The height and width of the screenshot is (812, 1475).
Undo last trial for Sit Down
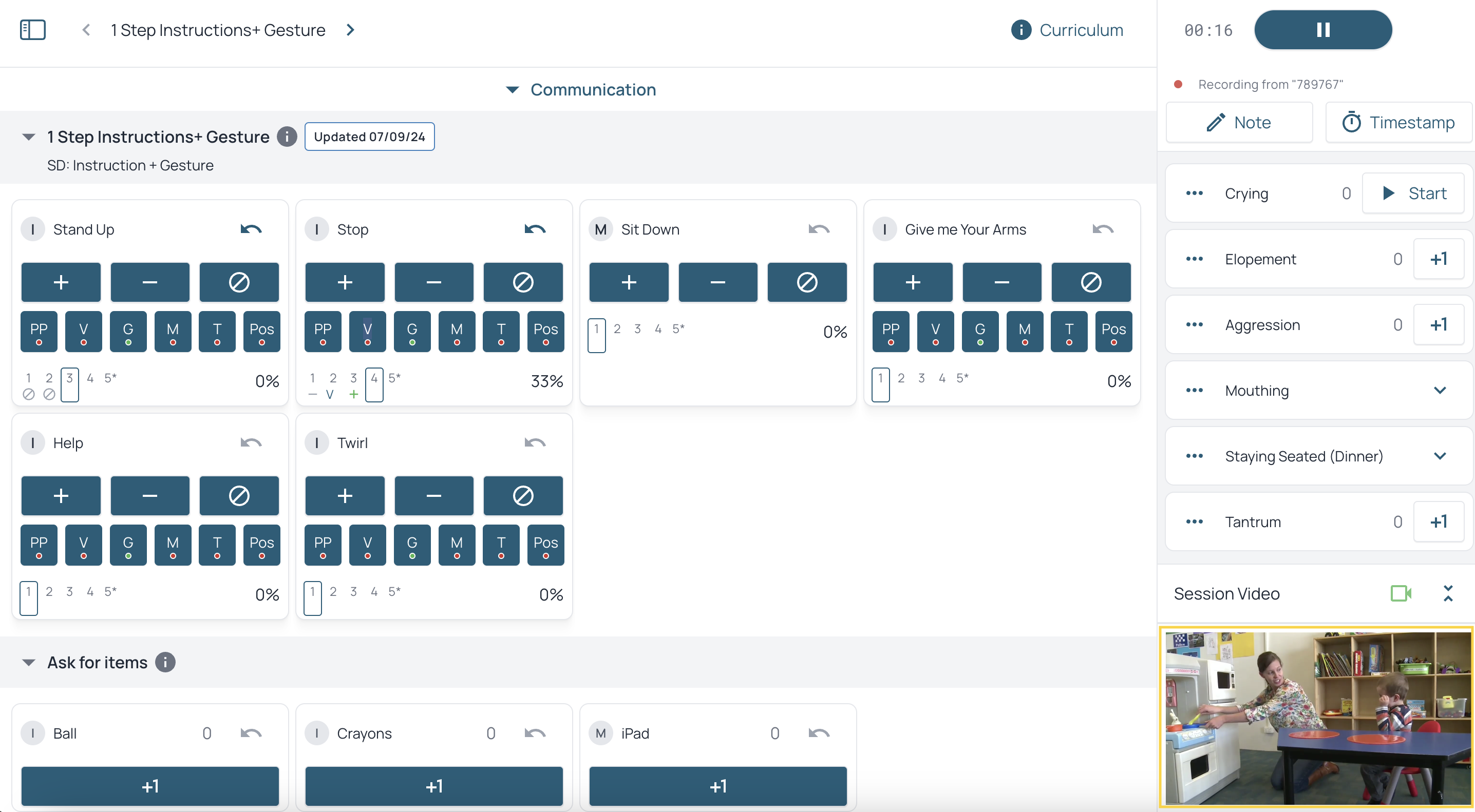click(x=819, y=229)
